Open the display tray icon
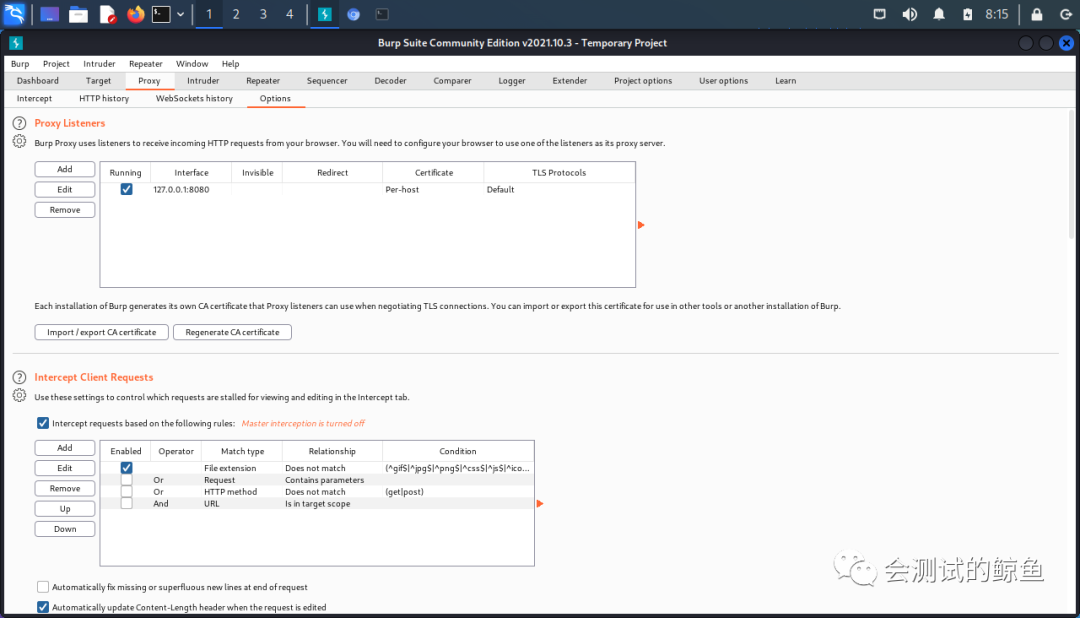 (880, 14)
